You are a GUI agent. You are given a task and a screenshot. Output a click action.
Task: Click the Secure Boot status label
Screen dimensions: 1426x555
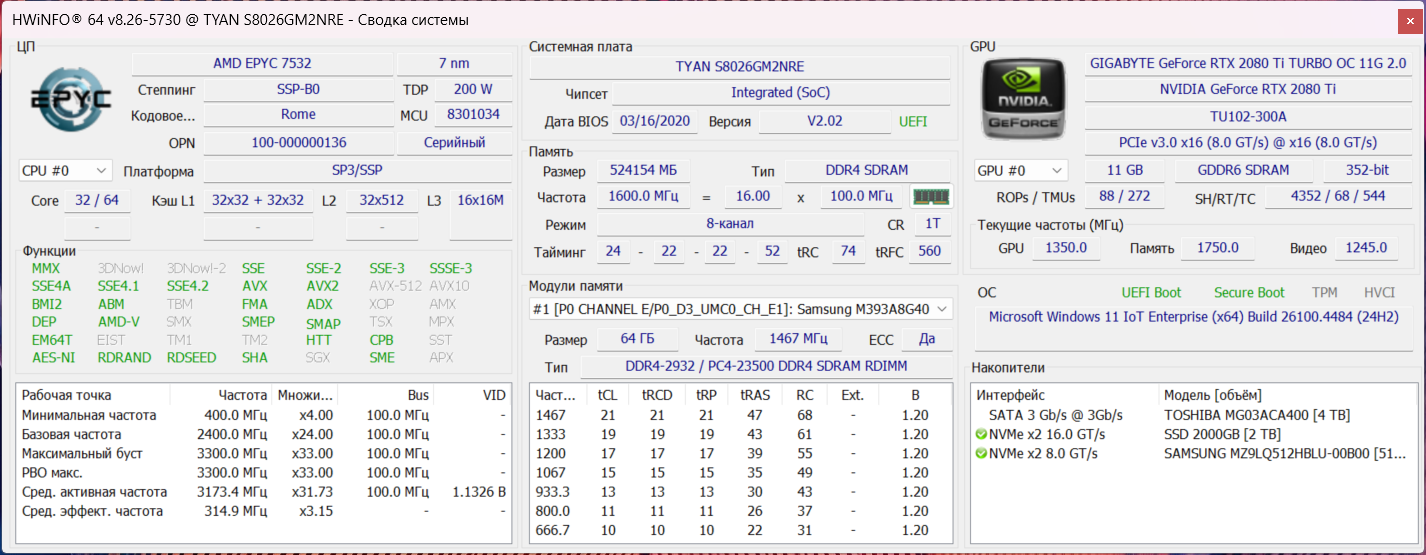click(x=1249, y=293)
